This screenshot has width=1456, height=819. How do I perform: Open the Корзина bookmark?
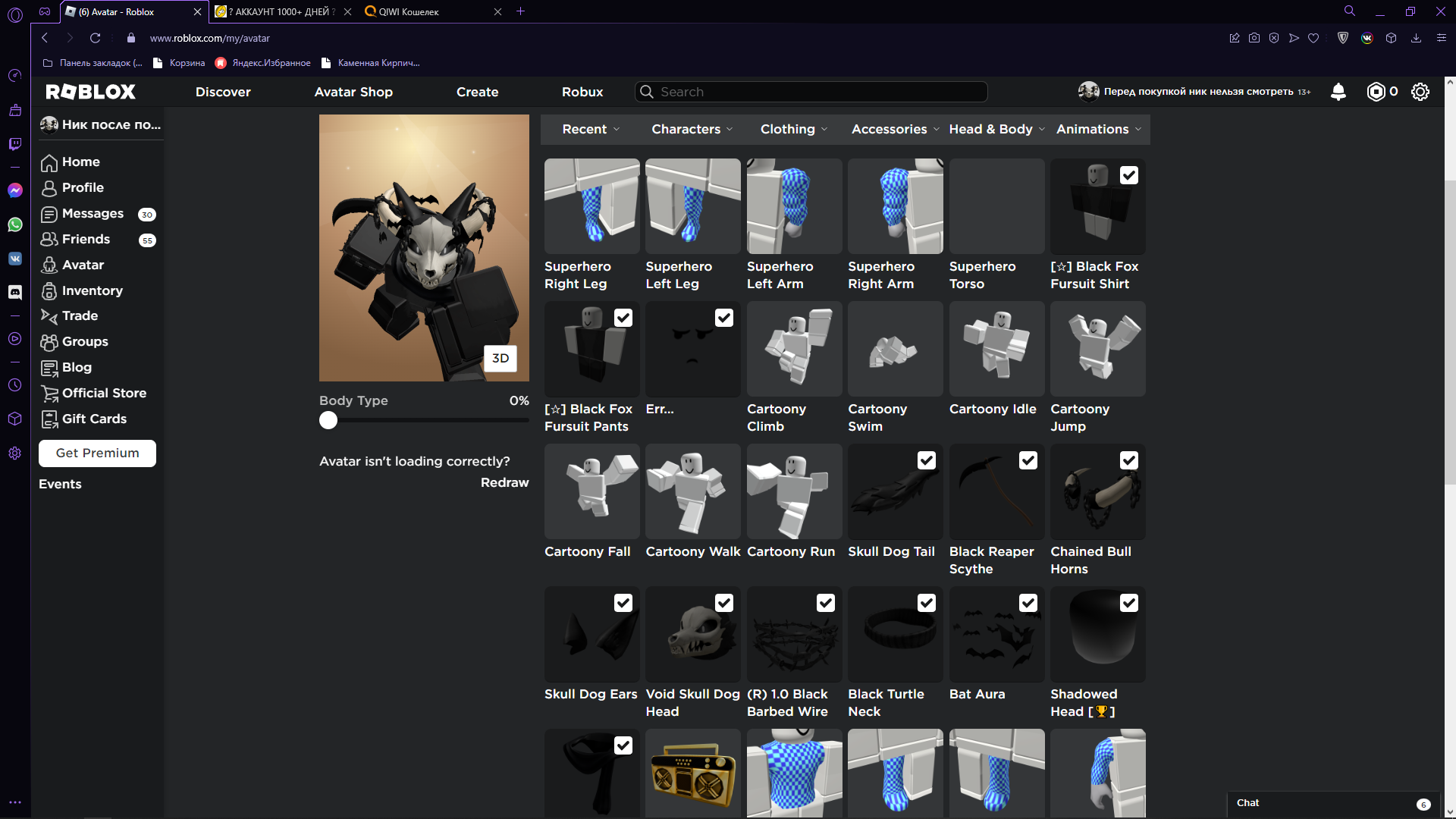[x=180, y=63]
